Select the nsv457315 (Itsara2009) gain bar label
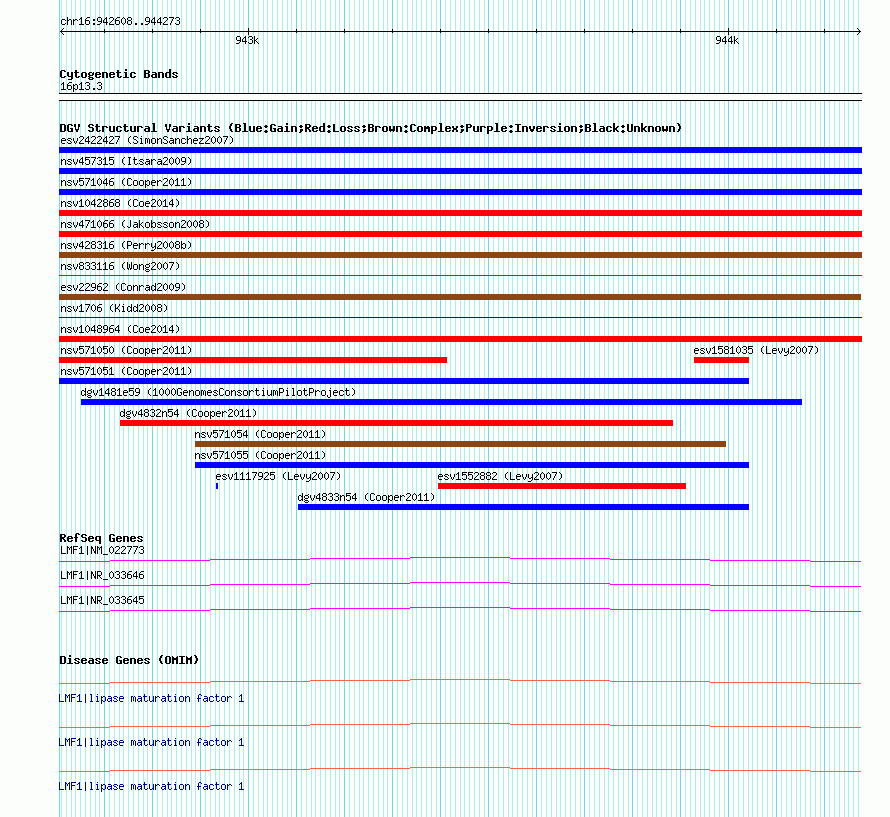Screen dimensions: 890x817 (x=126, y=161)
